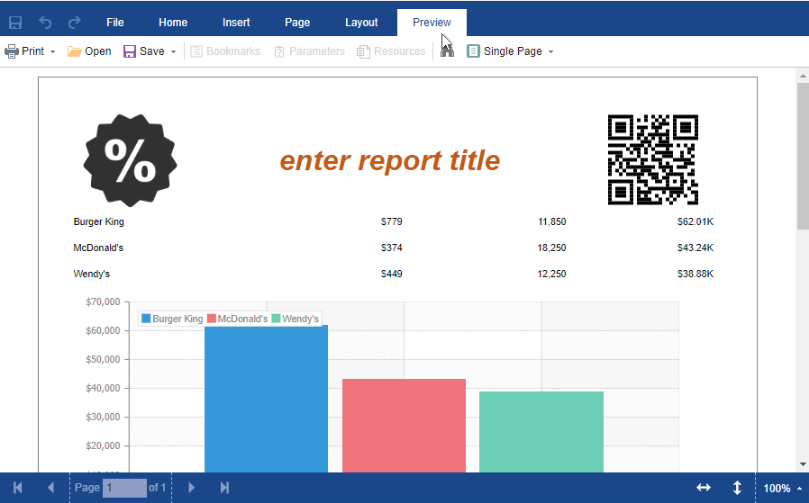This screenshot has width=809, height=503.
Task: Click the Burger King table row label
Action: coord(99,221)
